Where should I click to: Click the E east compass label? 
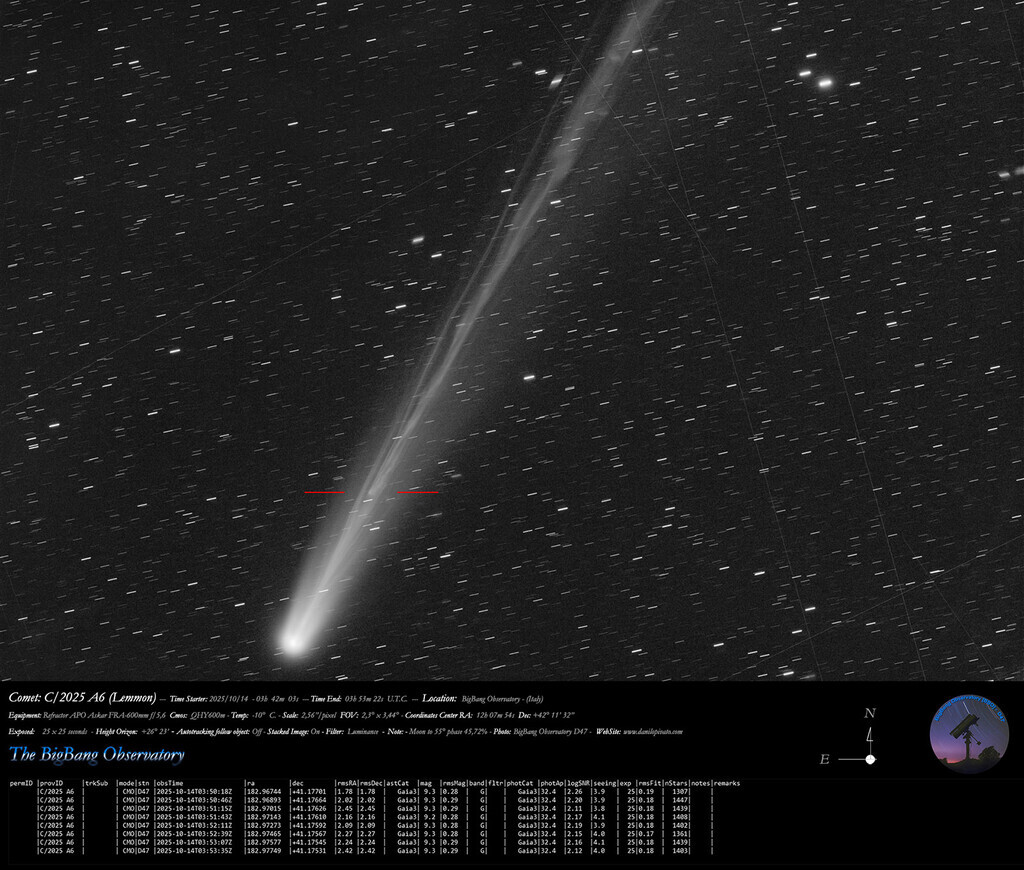click(825, 759)
